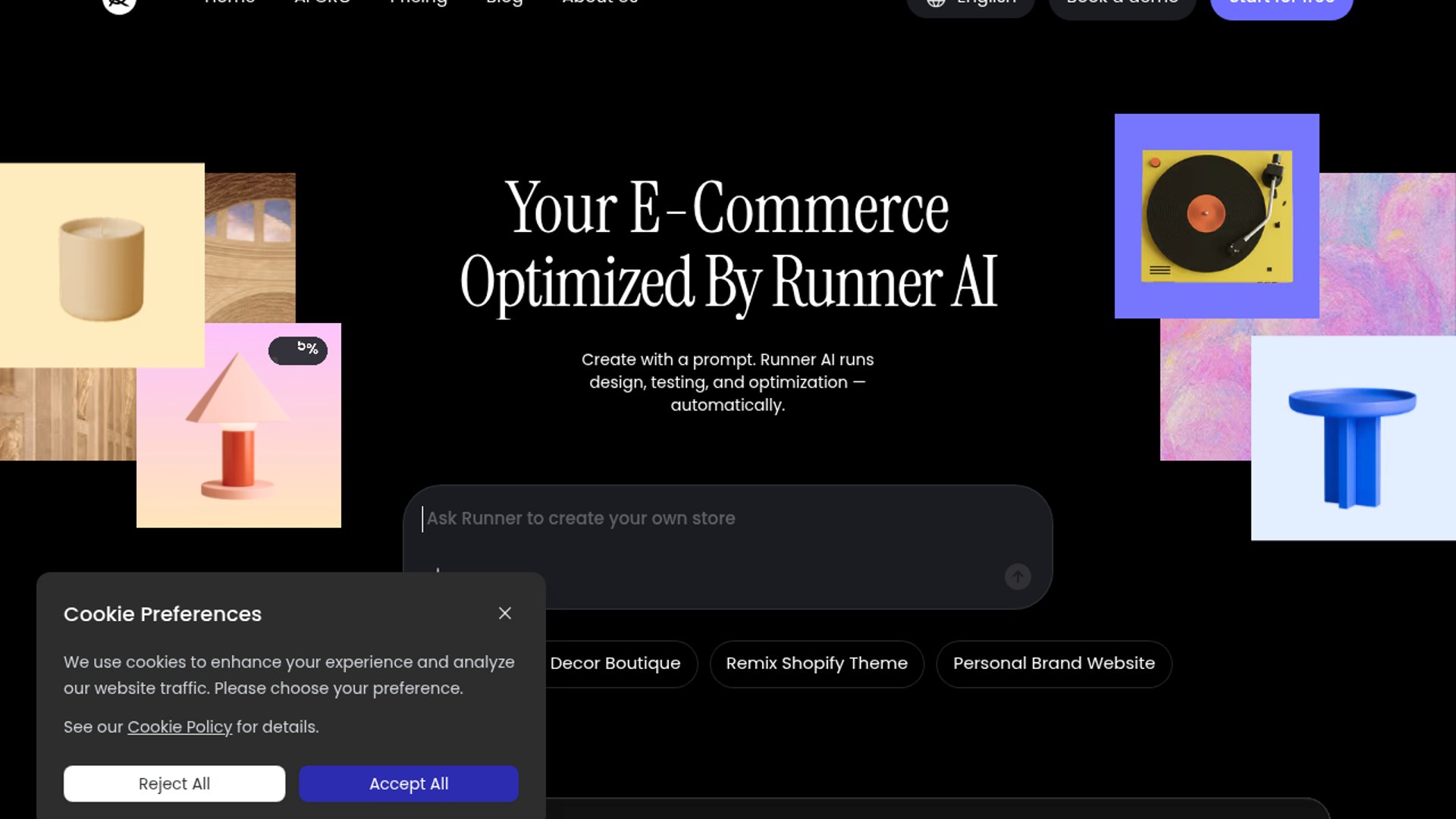Select the Decor Boutique suggestion chip
This screenshot has width=1456, height=819.
click(615, 664)
